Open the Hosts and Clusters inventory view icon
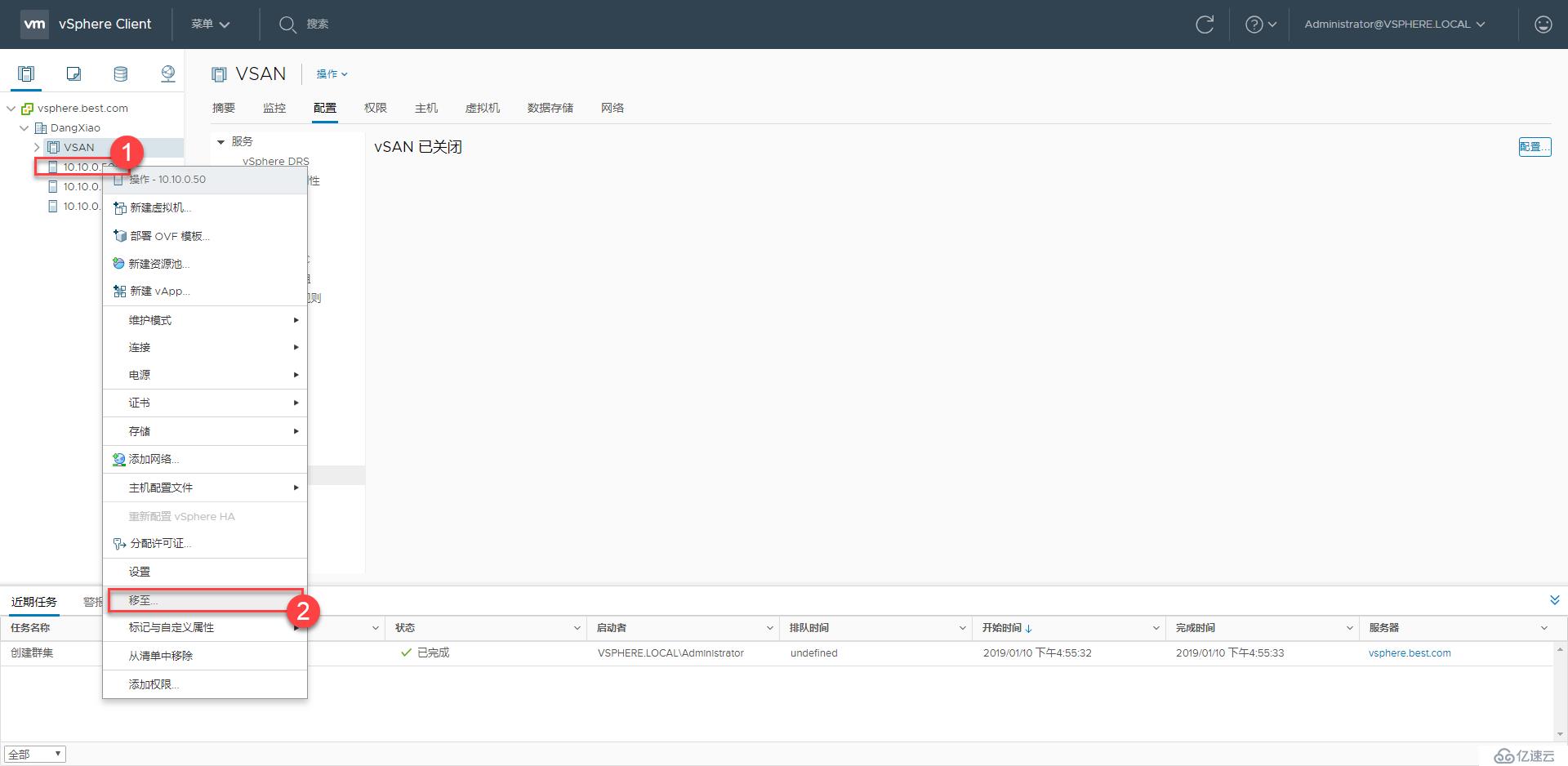Image resolution: width=1568 pixels, height=766 pixels. coord(26,74)
